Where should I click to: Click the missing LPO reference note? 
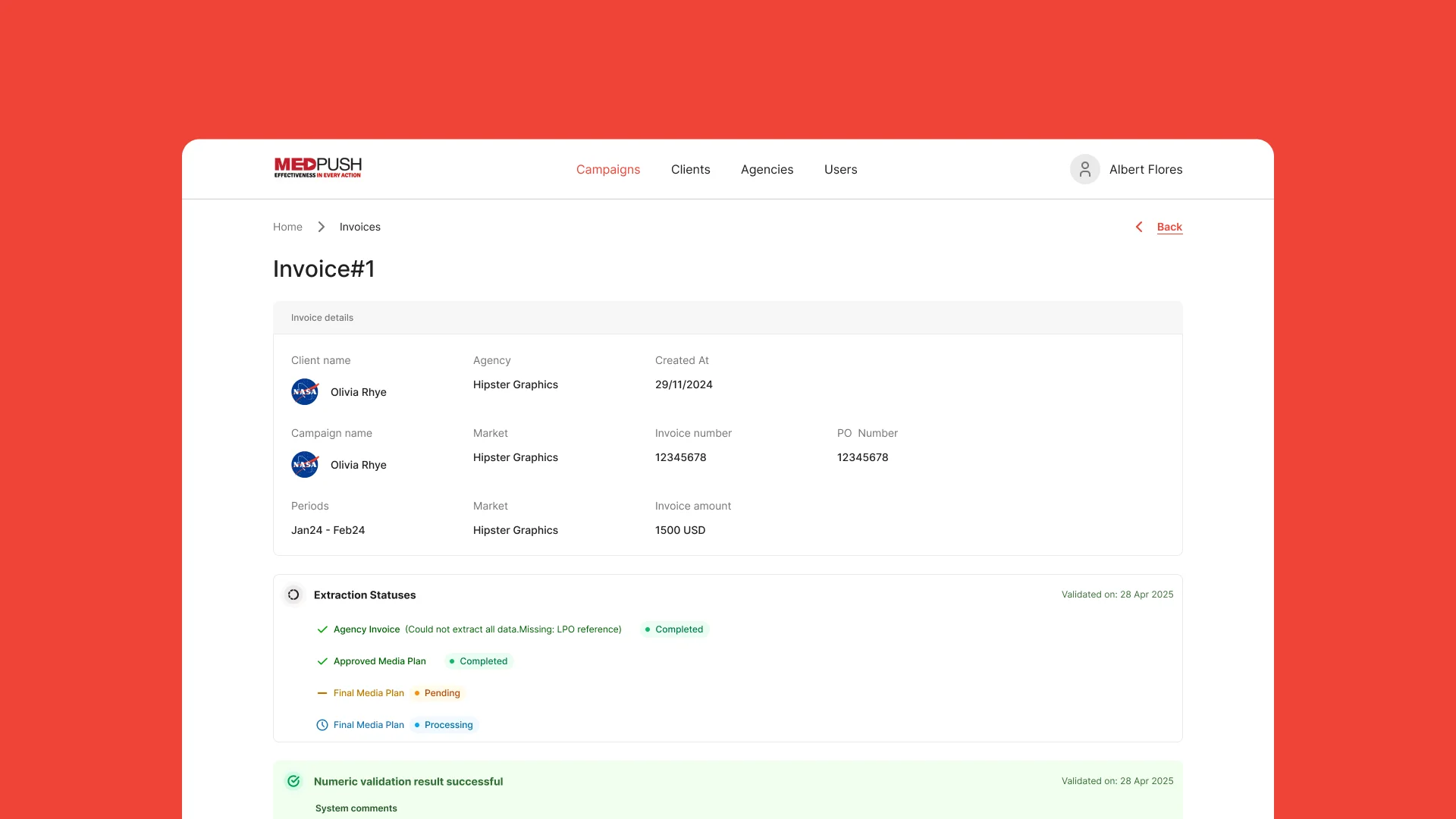click(x=513, y=629)
